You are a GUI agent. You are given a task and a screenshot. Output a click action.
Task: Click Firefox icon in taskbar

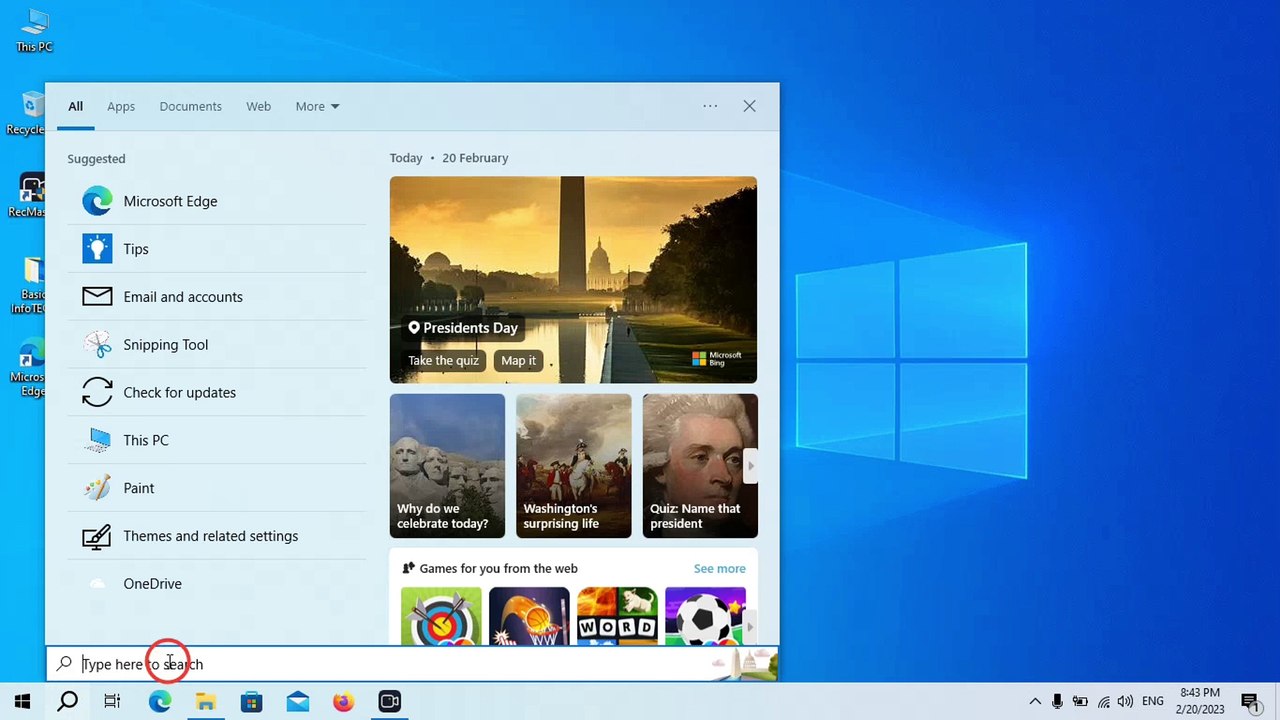(x=343, y=702)
